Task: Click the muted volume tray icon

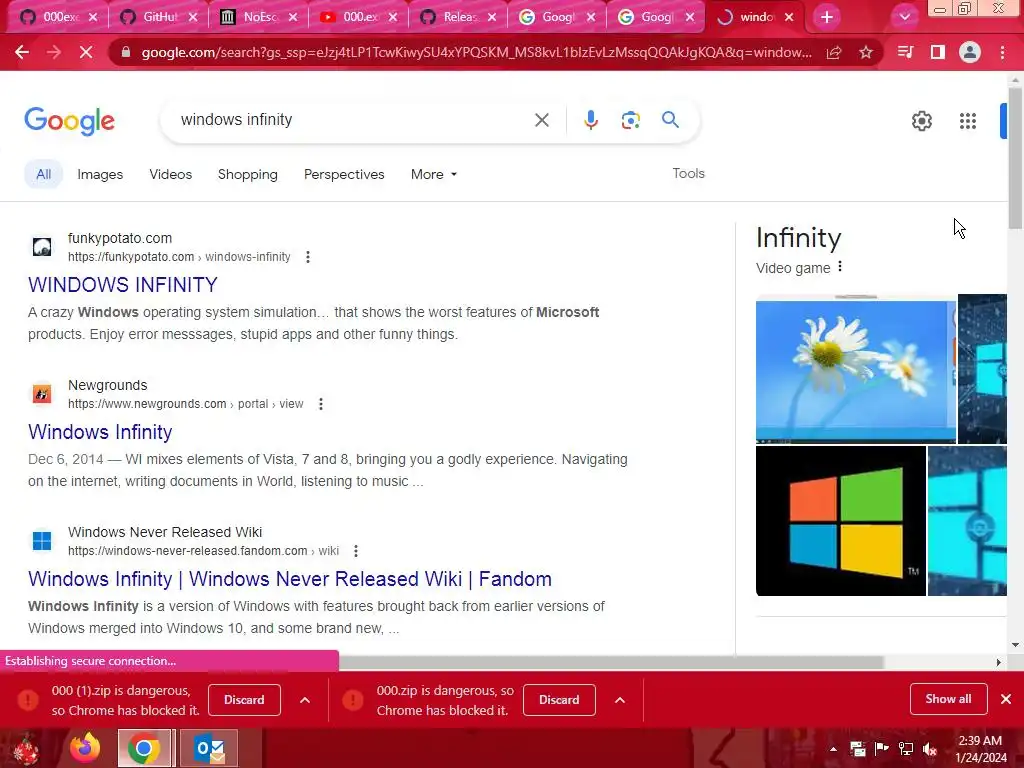Action: point(930,749)
